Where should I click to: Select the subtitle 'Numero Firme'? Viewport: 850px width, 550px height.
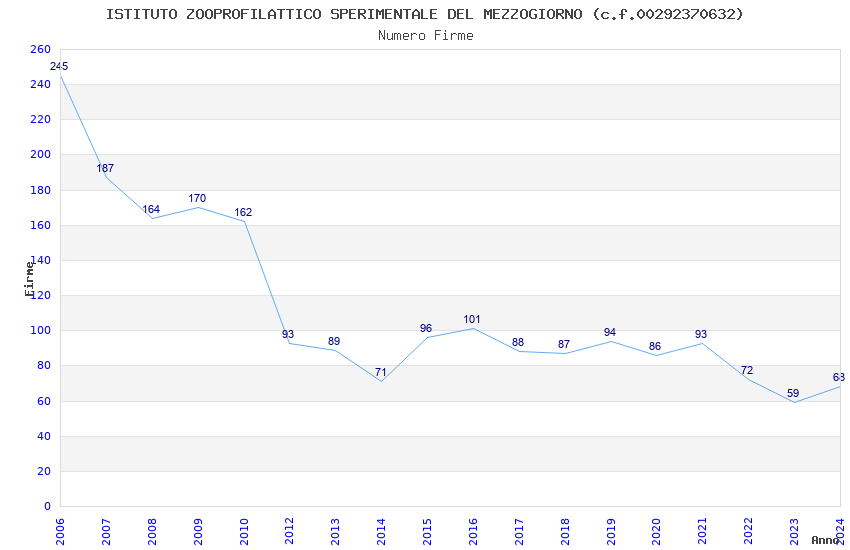point(426,36)
